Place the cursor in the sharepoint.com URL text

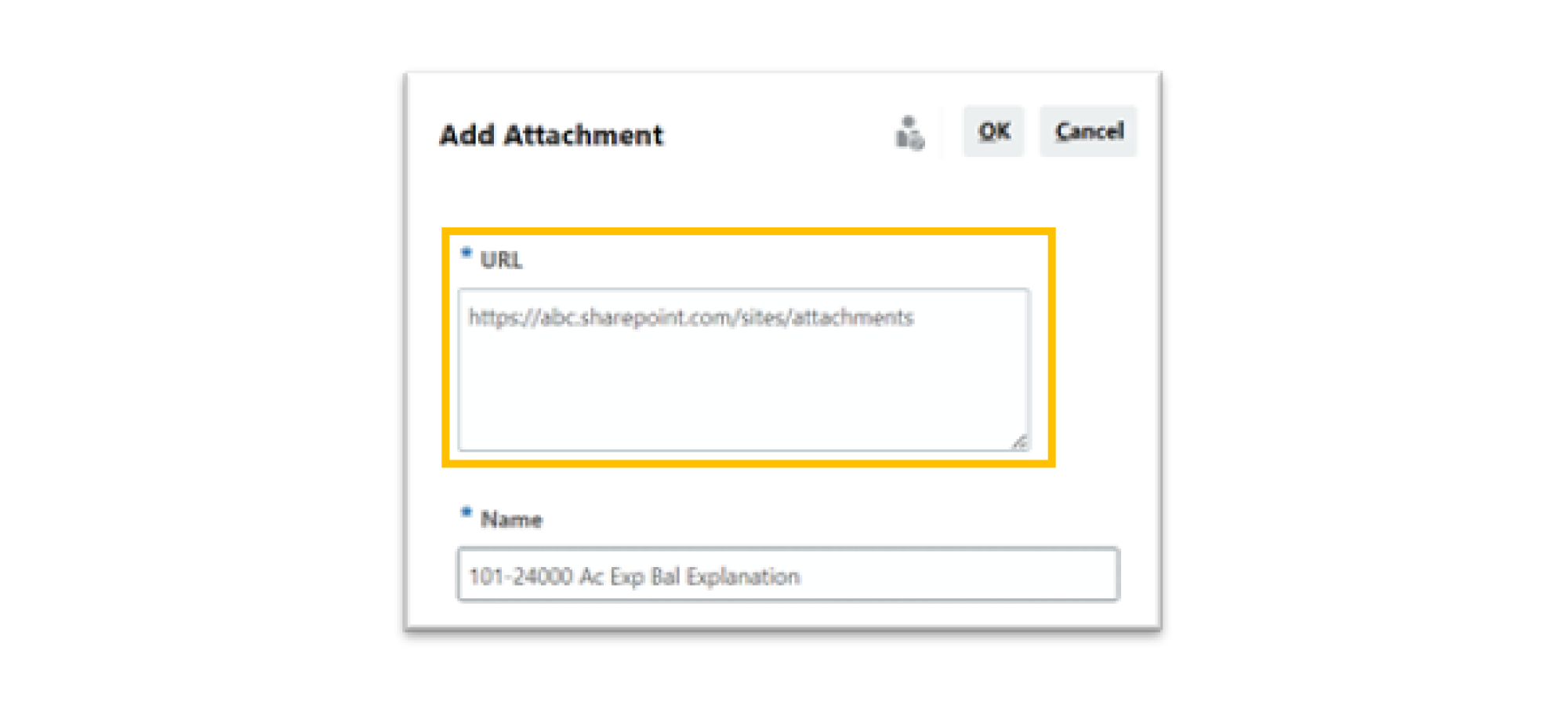tap(691, 318)
